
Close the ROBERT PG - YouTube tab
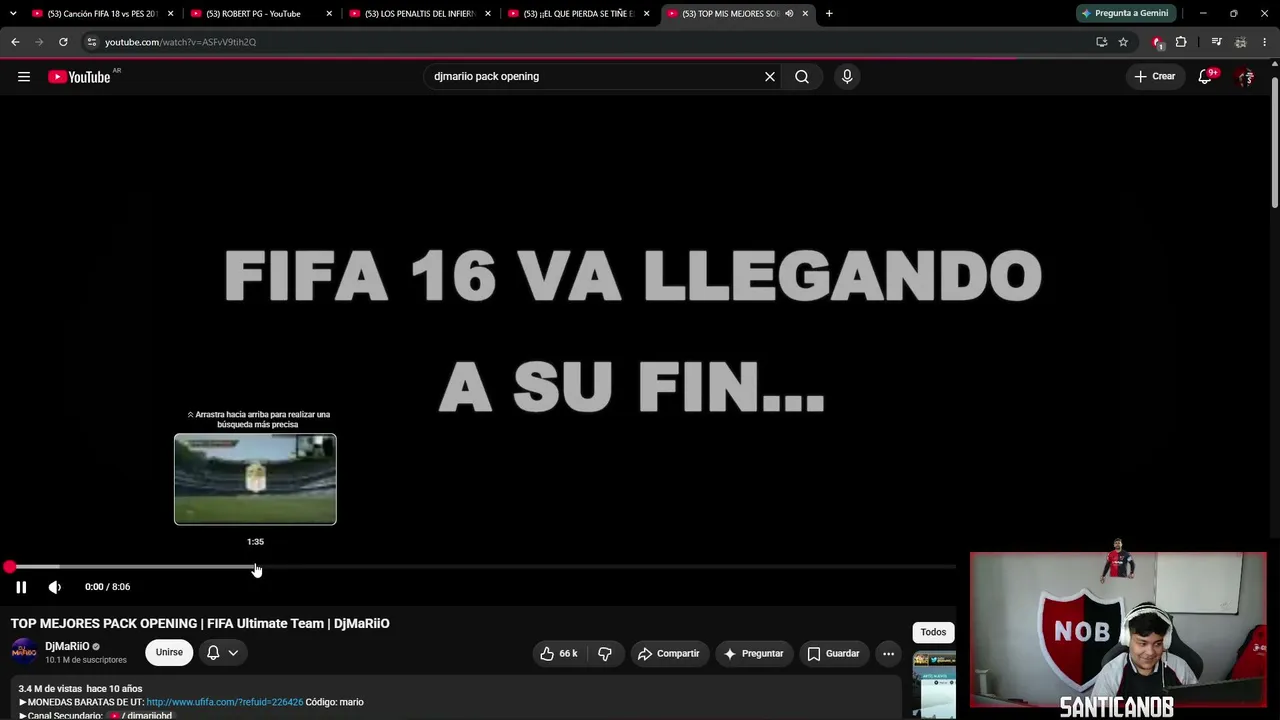(x=329, y=14)
